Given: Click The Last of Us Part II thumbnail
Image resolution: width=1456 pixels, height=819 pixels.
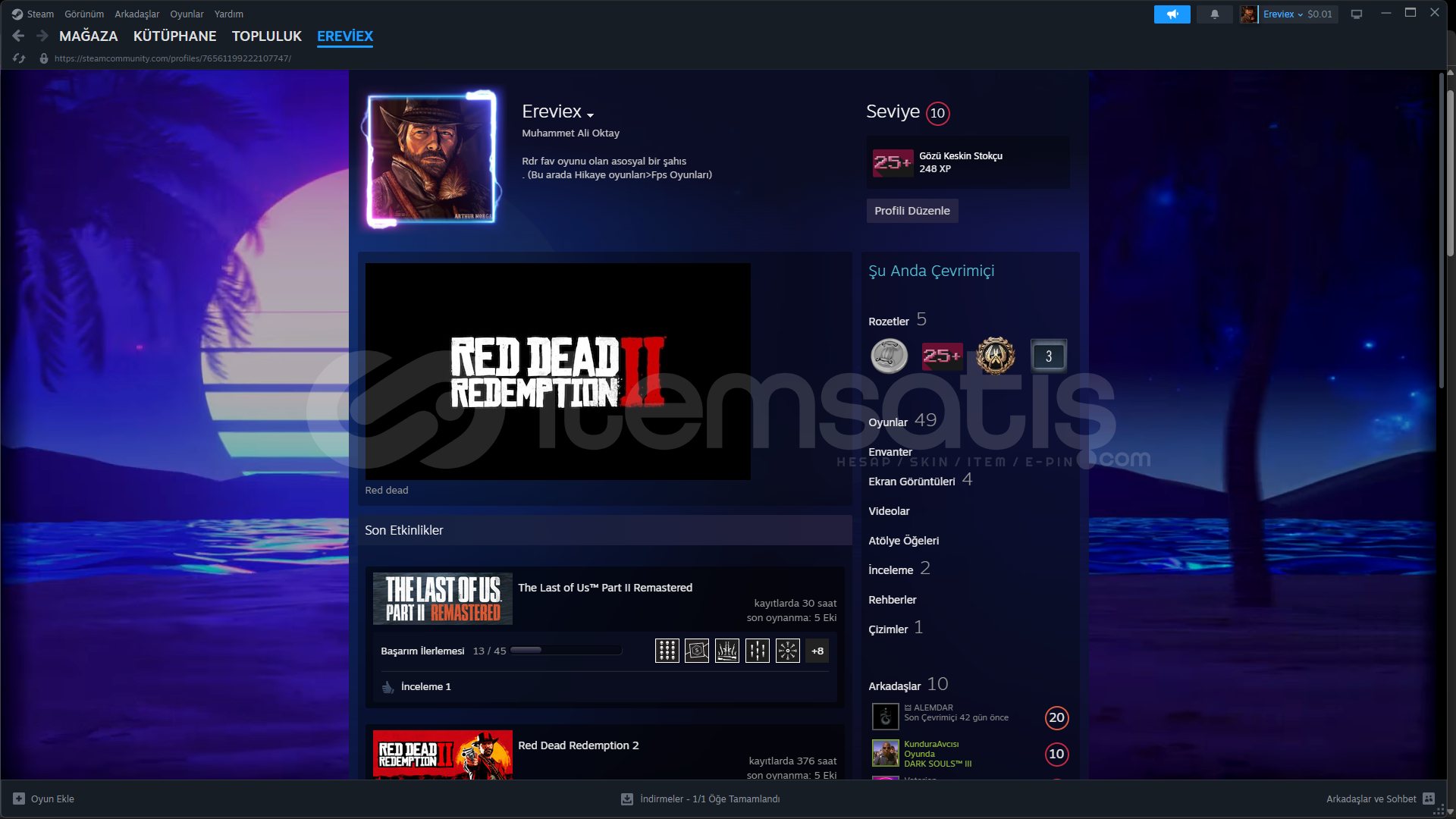Looking at the screenshot, I should (x=442, y=598).
